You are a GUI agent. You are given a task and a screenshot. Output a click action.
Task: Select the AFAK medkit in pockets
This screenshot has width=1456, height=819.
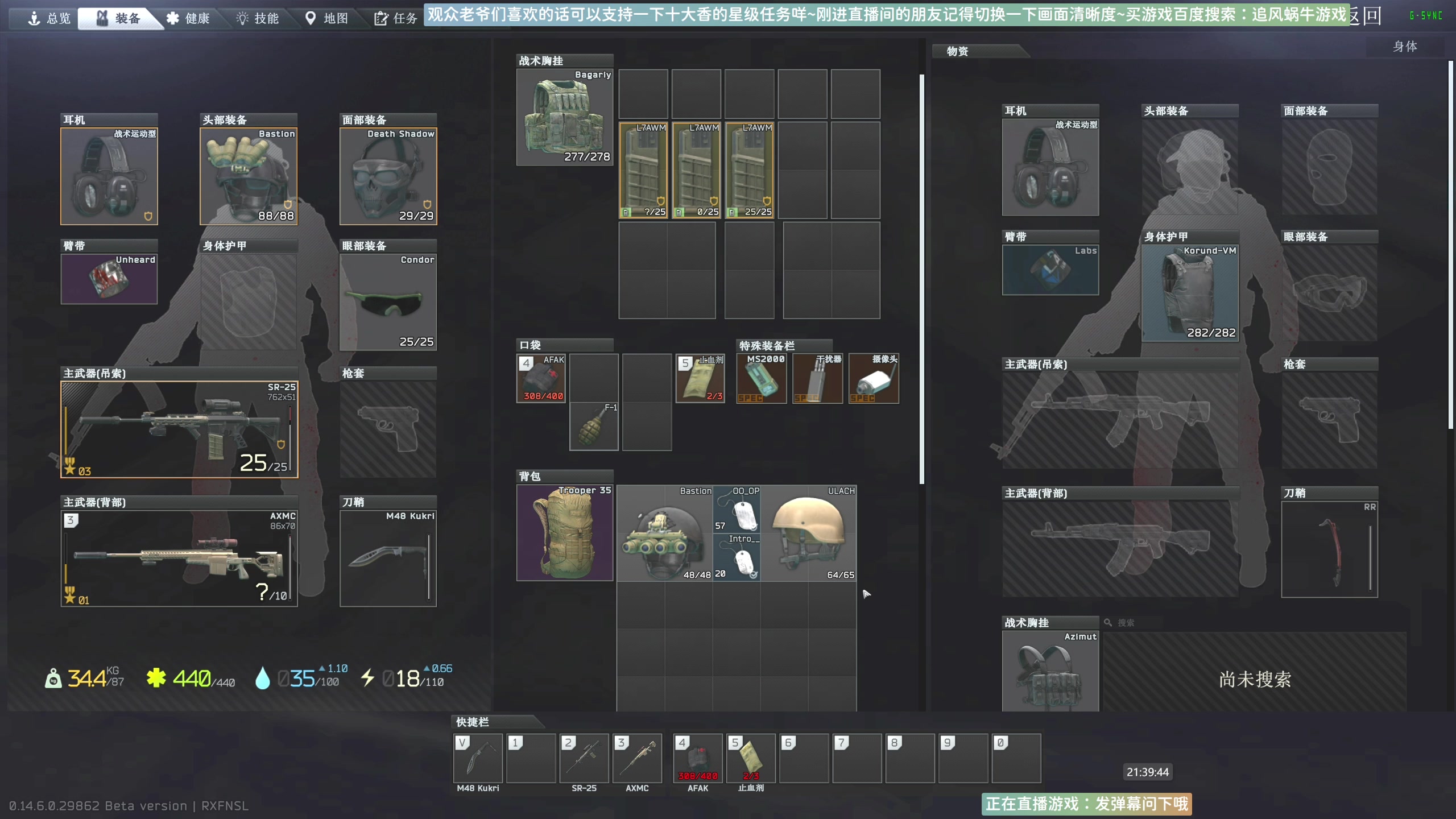(541, 378)
